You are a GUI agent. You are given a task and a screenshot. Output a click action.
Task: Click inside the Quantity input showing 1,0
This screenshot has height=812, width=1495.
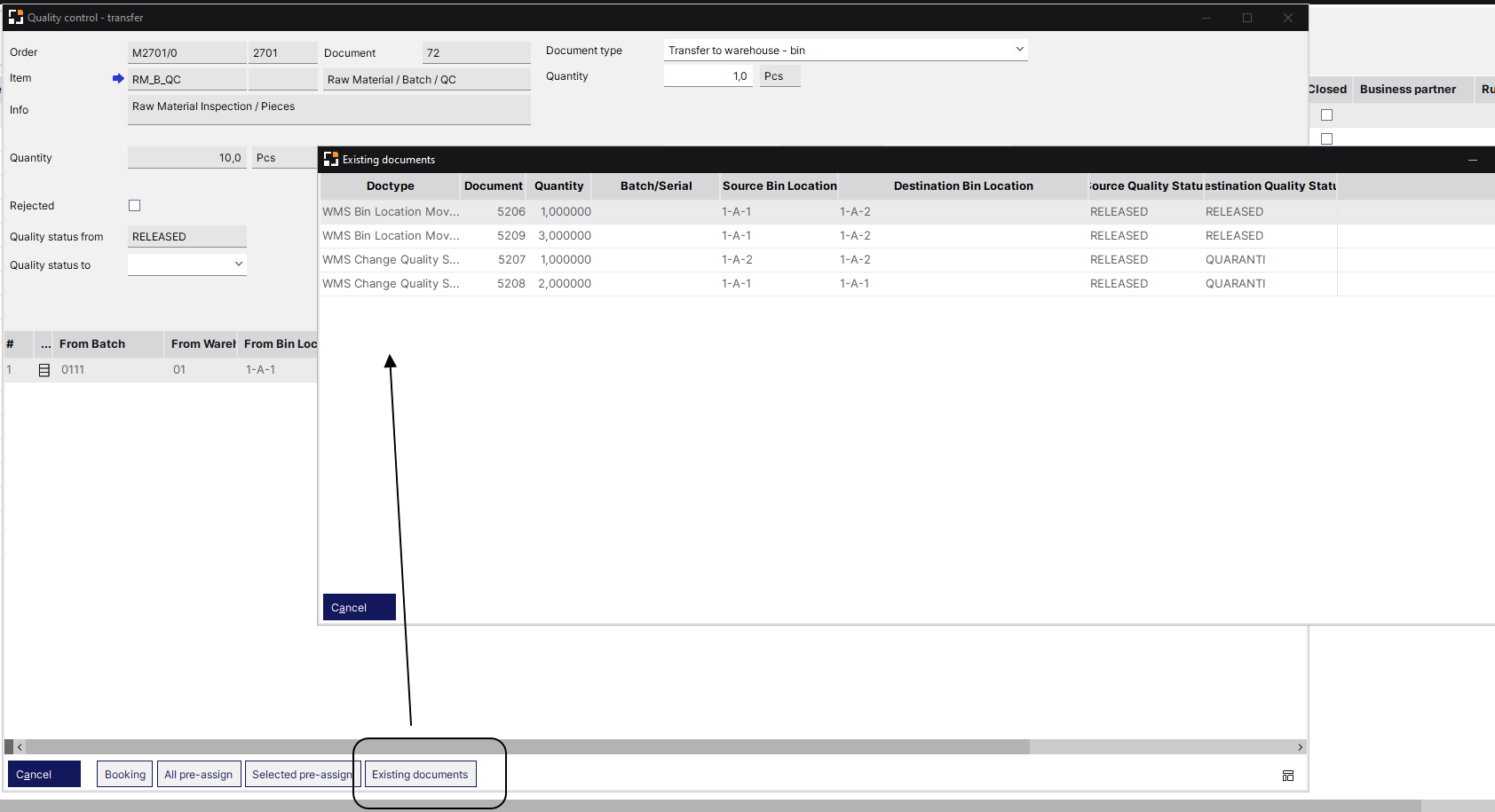tap(708, 75)
